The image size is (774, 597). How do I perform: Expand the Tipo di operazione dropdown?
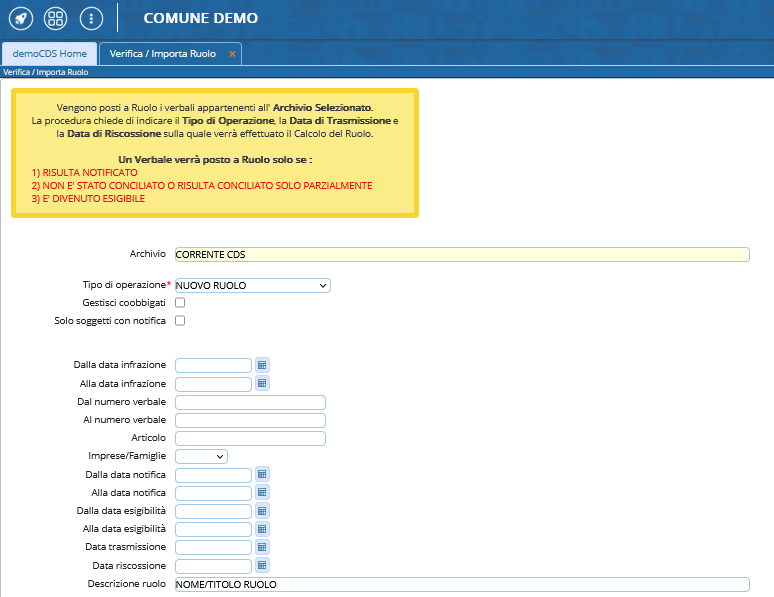(252, 285)
